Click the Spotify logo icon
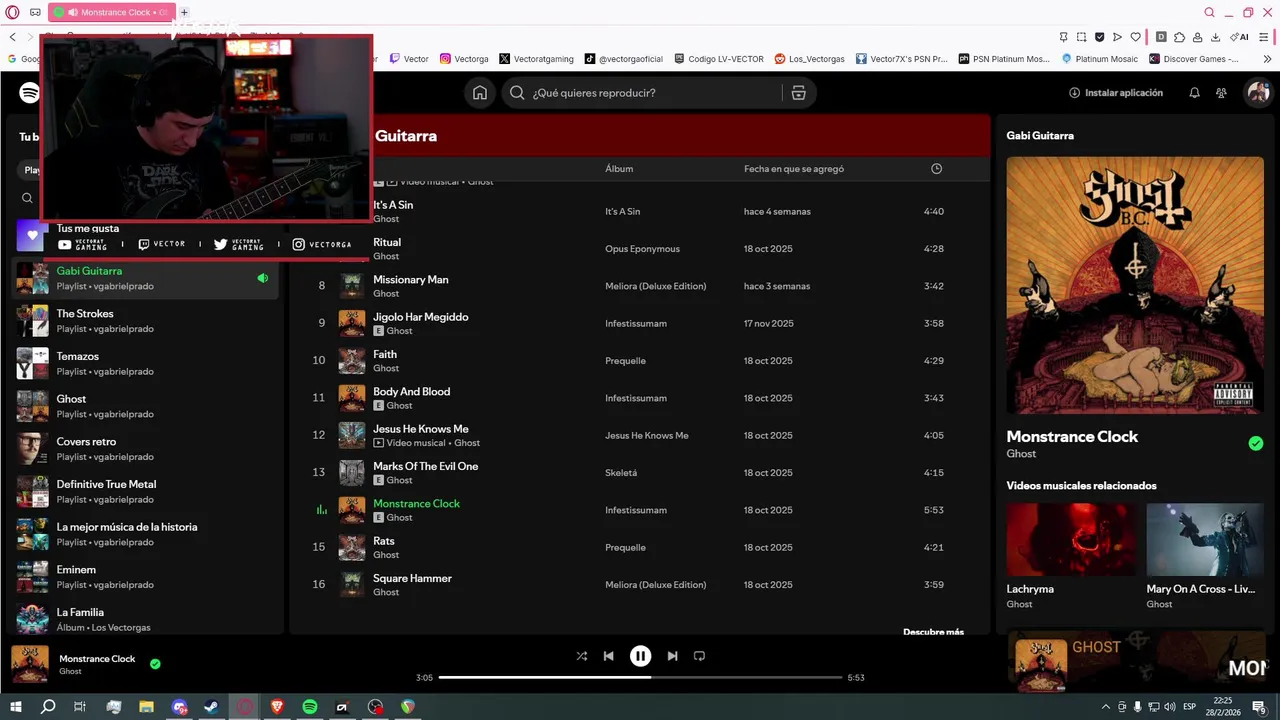 coord(29,93)
